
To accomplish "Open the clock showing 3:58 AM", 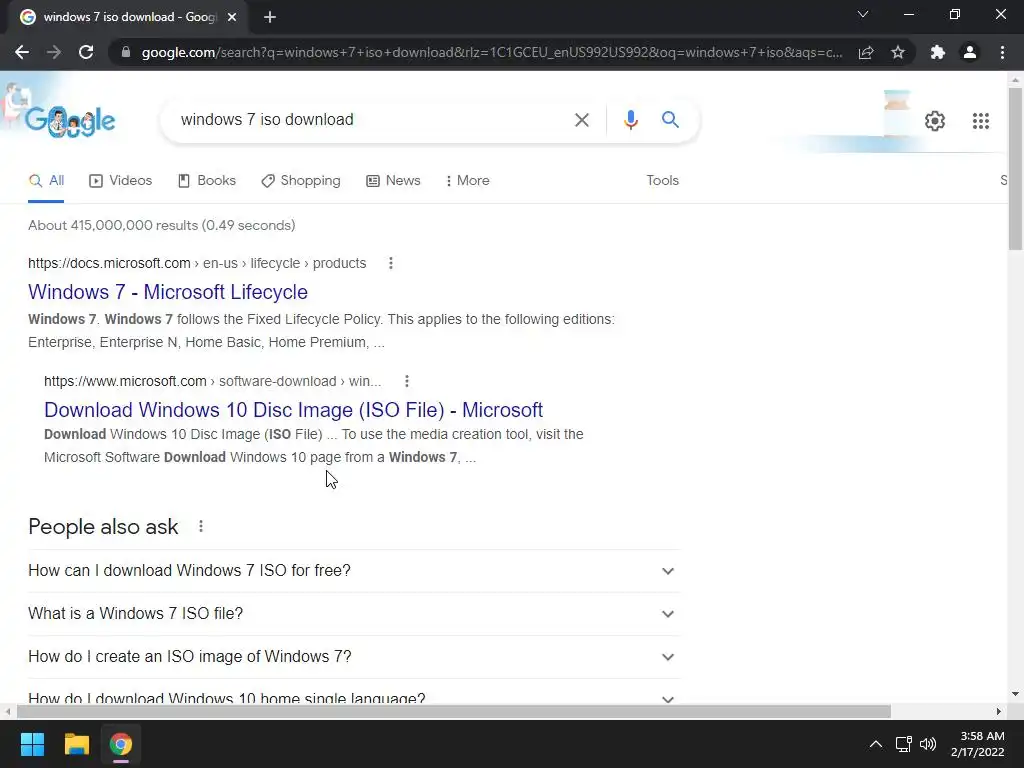I will pos(978,744).
